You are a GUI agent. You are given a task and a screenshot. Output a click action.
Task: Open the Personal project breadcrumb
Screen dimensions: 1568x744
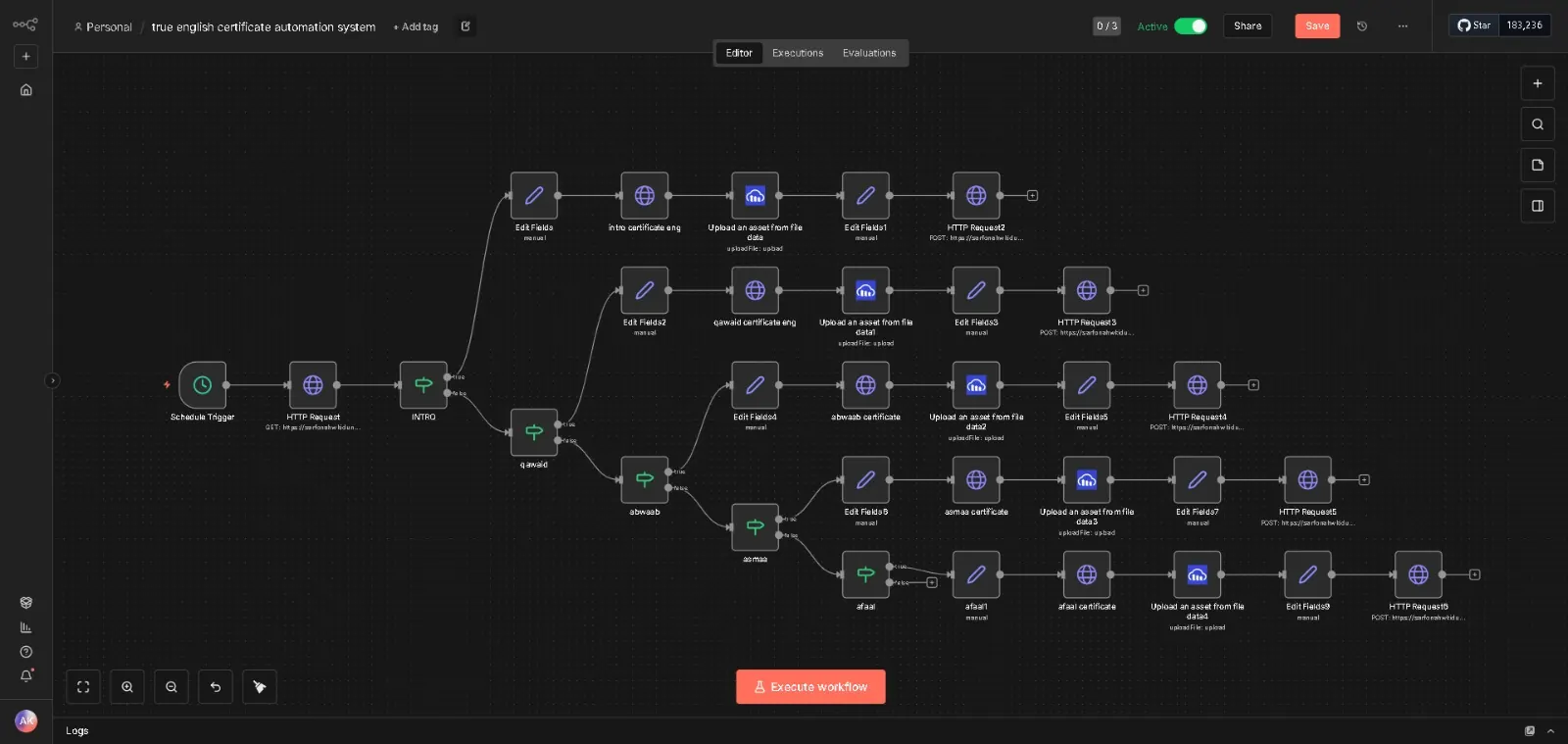103,27
